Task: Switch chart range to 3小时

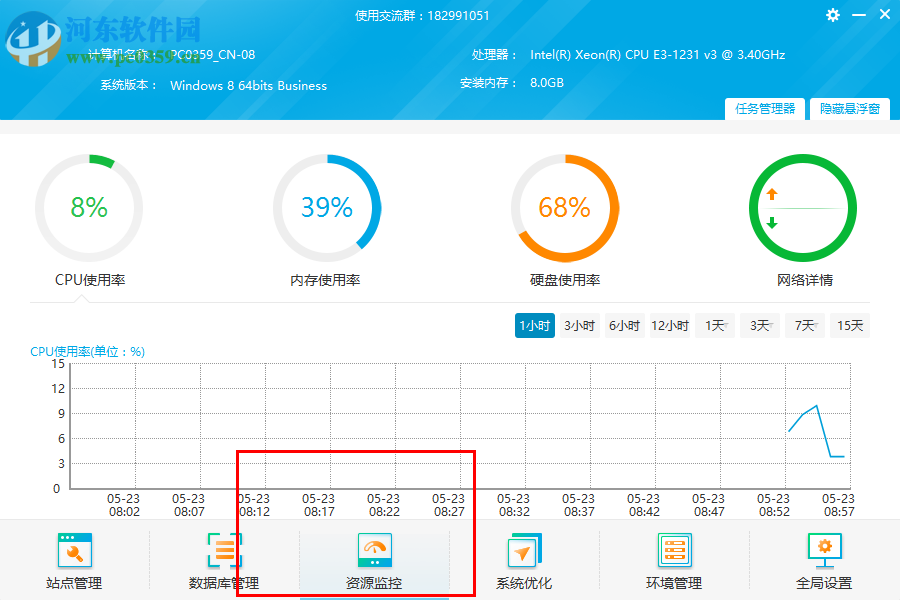Action: [579, 325]
